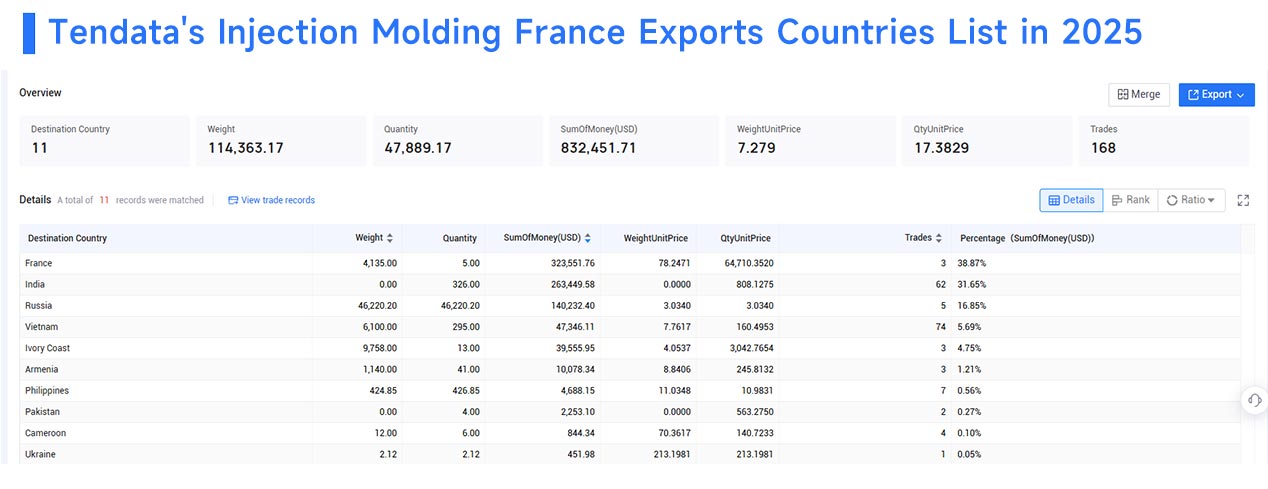1268x489 pixels.
Task: Click Russia weight value 46,220.20
Action: coord(375,305)
